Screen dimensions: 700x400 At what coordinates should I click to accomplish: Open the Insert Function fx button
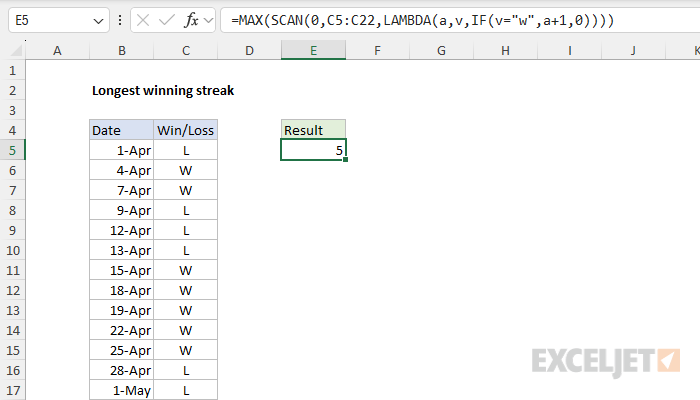(191, 20)
